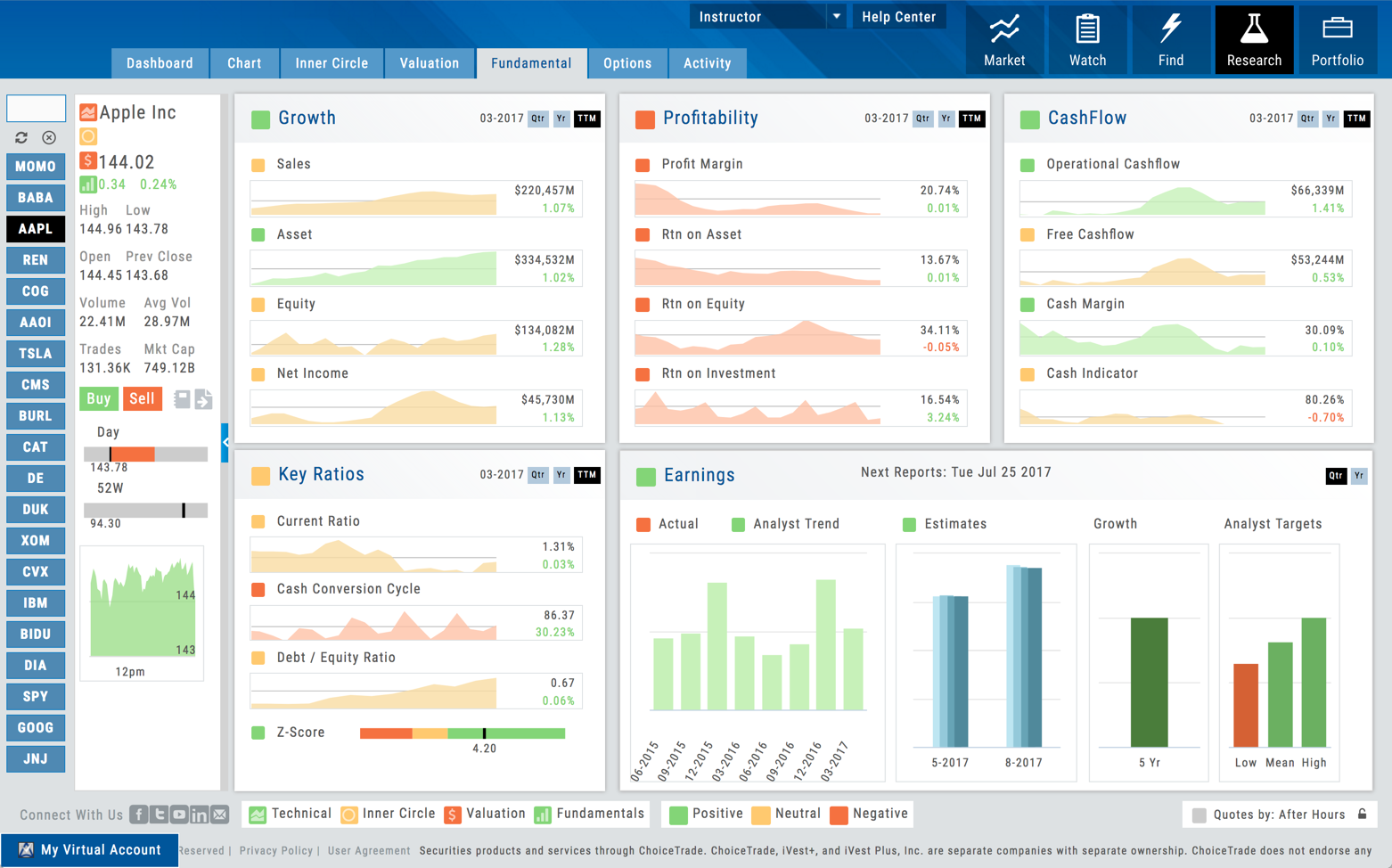1392x868 pixels.
Task: Click the intraday price mini chart
Action: click(143, 613)
